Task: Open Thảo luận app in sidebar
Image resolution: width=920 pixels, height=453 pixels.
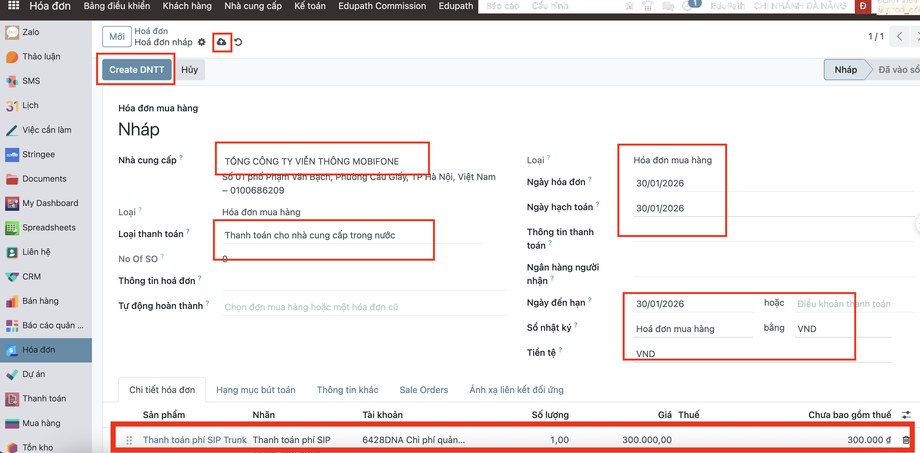Action: [46, 57]
